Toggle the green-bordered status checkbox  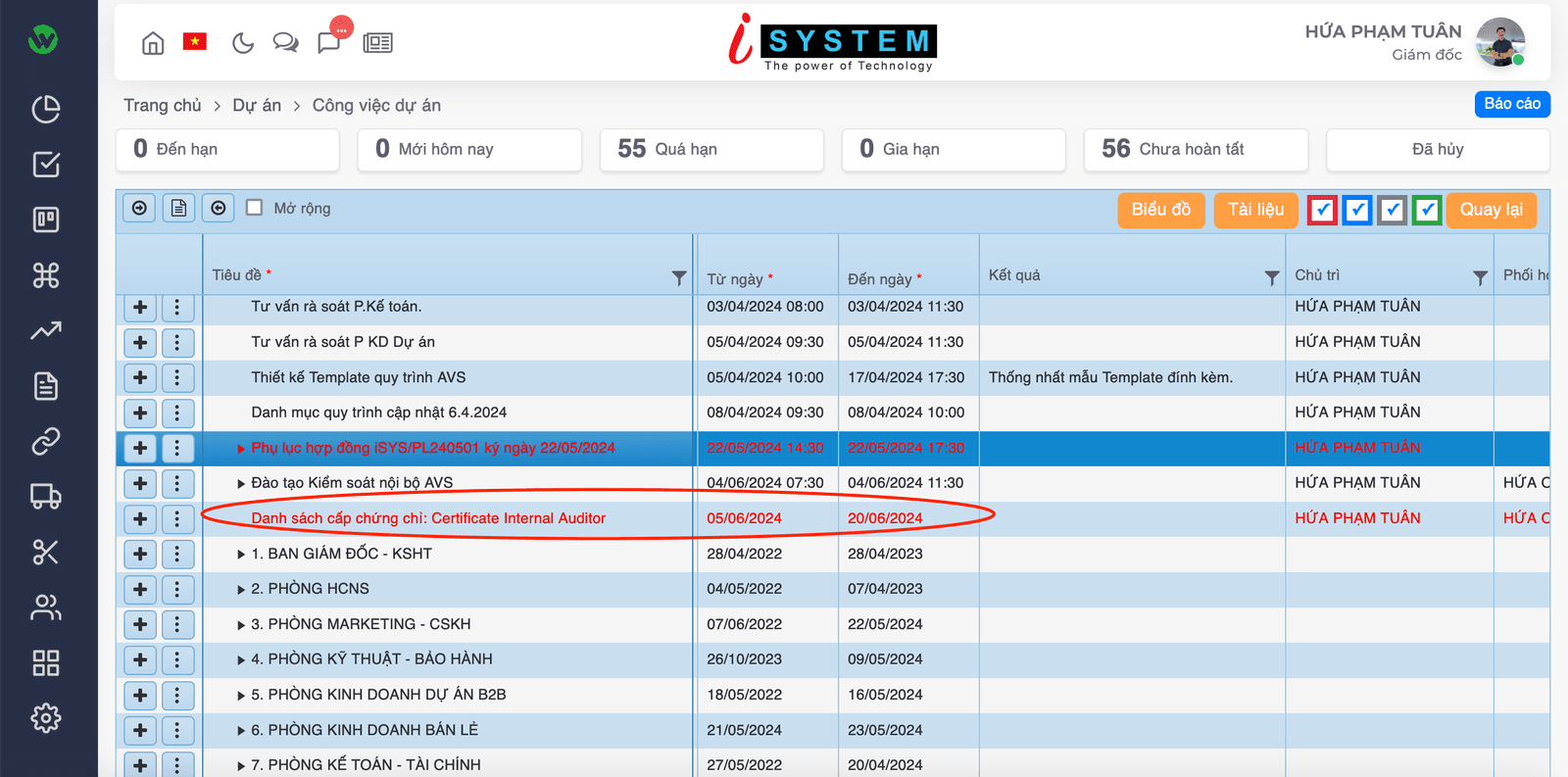pyautogui.click(x=1427, y=210)
